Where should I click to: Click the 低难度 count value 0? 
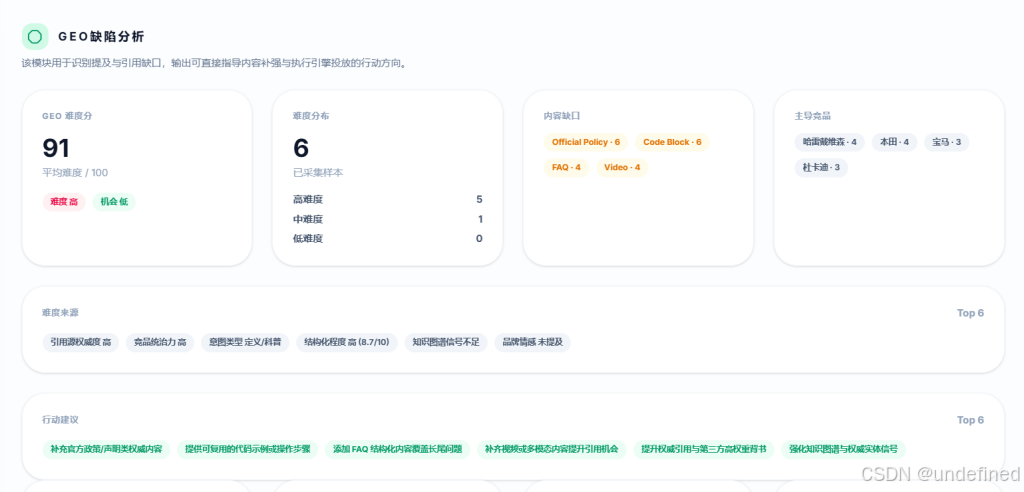479,239
